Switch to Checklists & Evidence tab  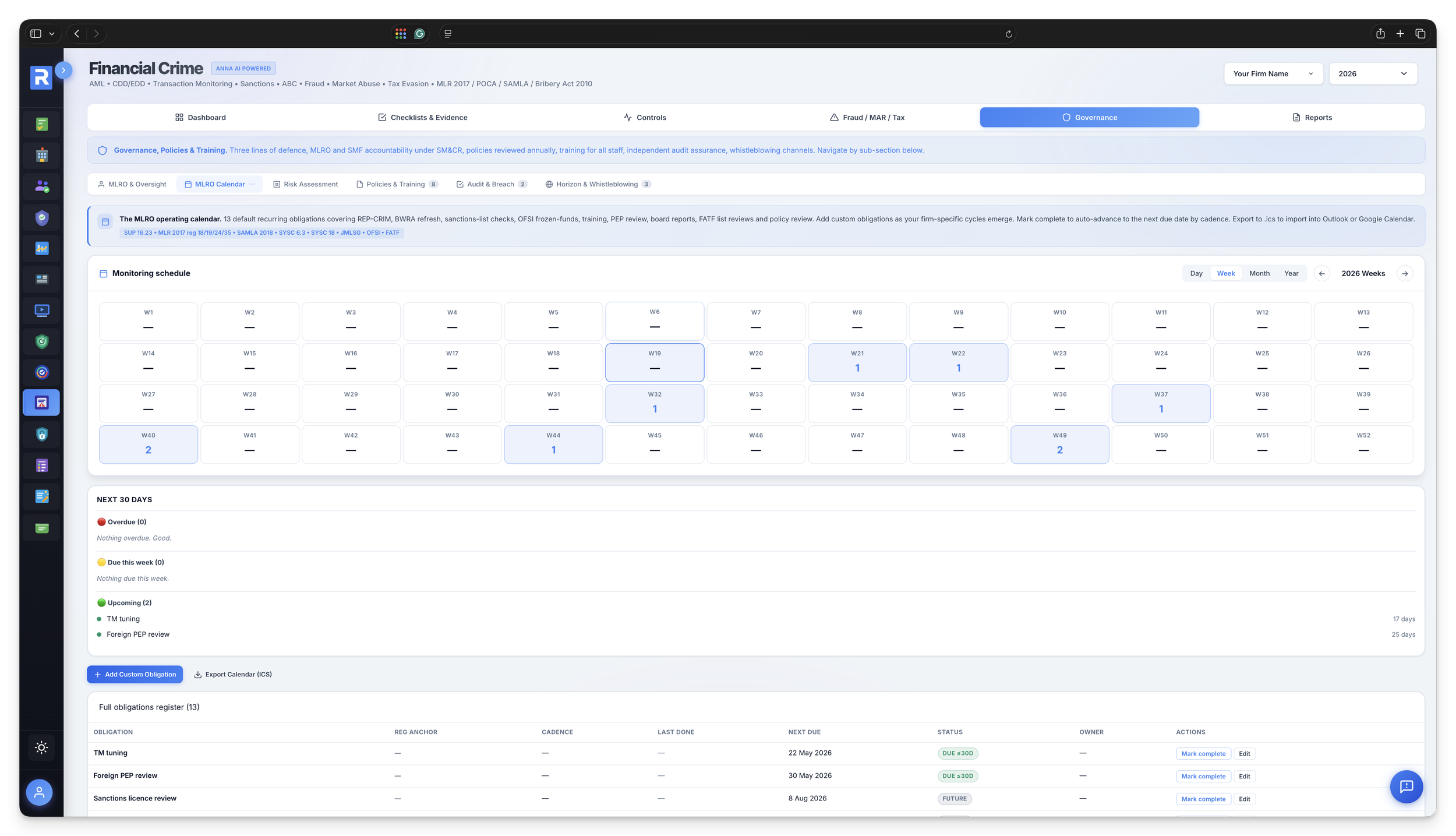(422, 117)
